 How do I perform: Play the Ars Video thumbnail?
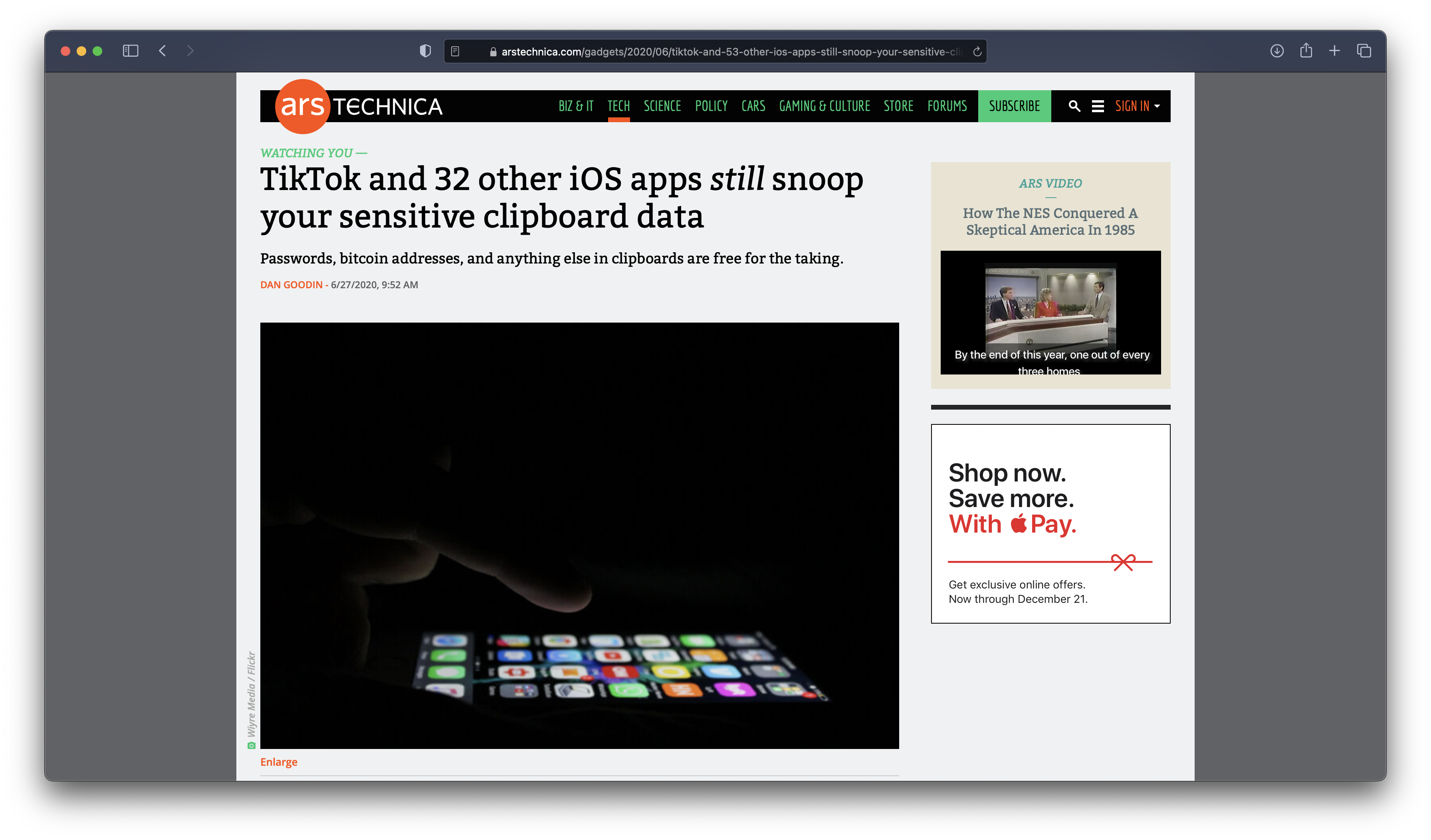click(1050, 312)
